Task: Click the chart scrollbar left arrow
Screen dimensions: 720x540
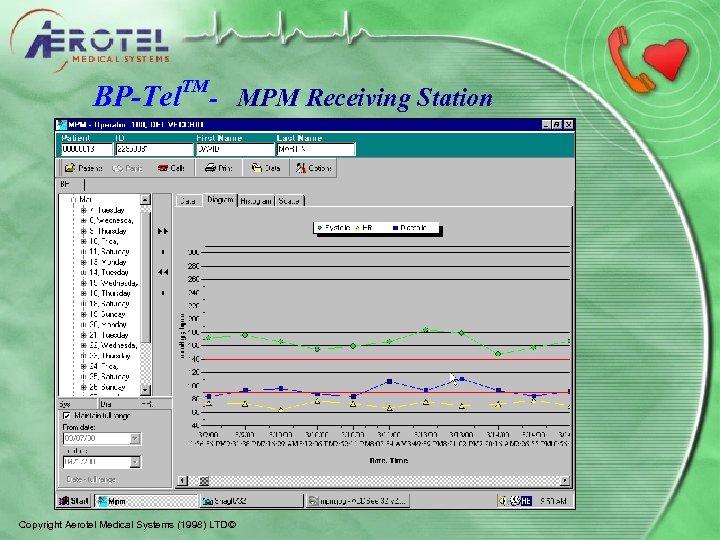Action: 182,481
